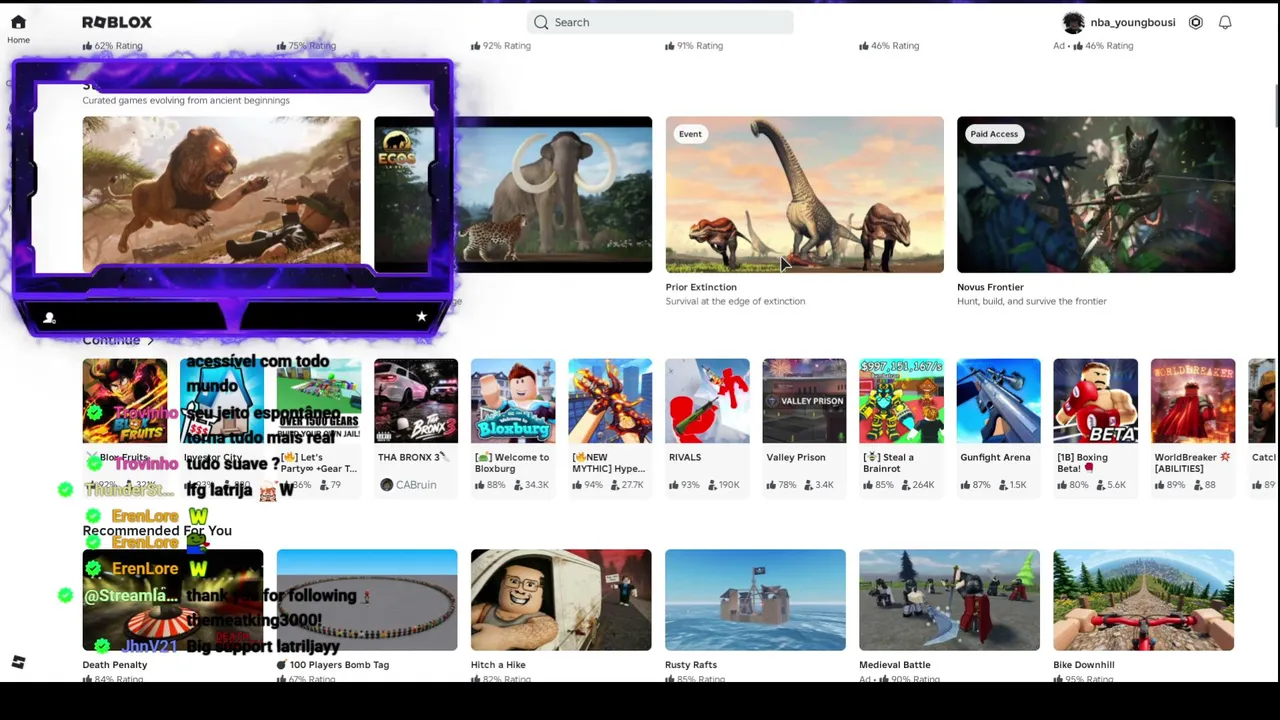The image size is (1280, 720).
Task: Open Welcome to Bloxburg game icon
Action: [x=513, y=400]
